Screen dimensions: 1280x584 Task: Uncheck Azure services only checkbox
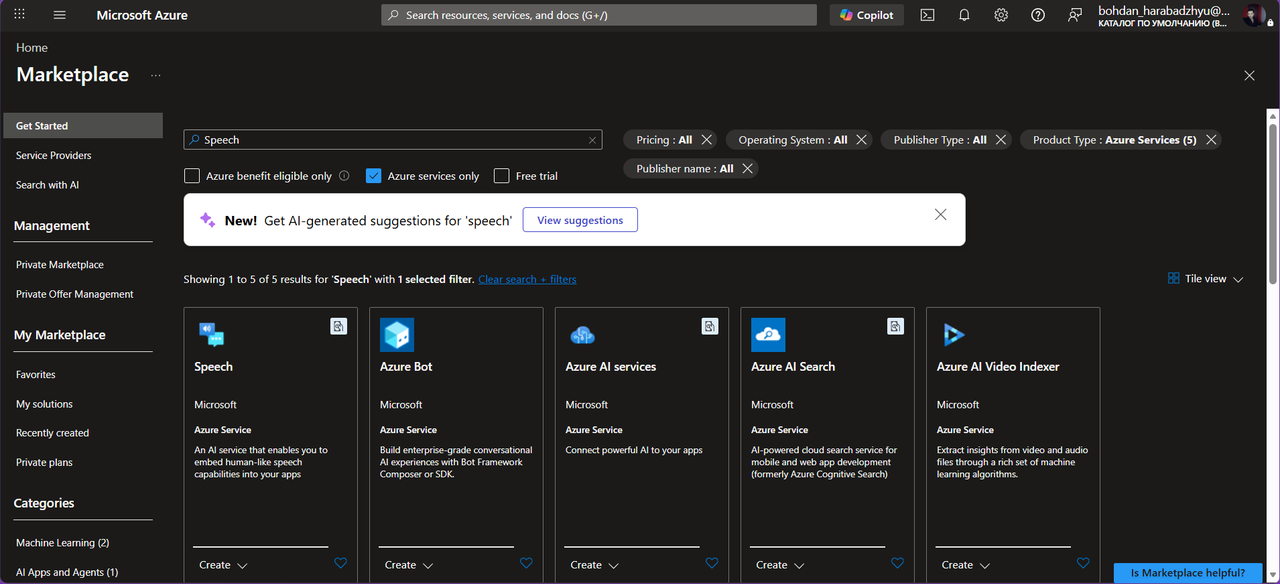pos(374,176)
